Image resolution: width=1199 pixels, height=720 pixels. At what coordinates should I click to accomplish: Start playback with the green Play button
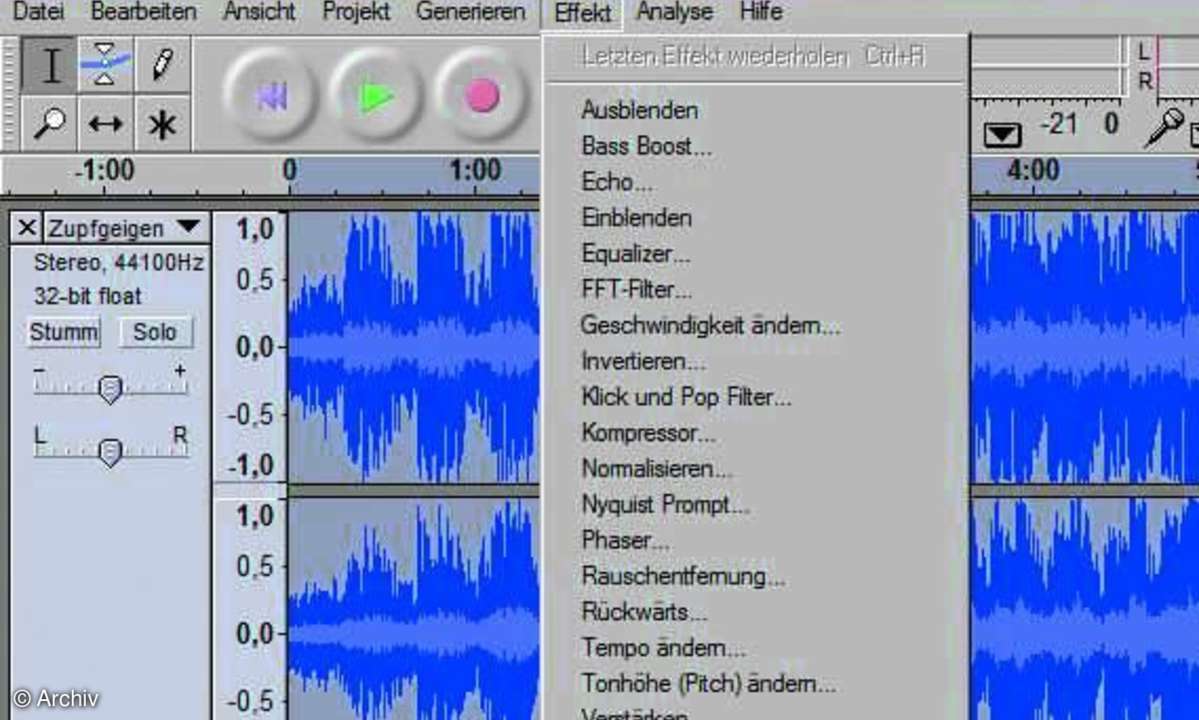click(375, 96)
